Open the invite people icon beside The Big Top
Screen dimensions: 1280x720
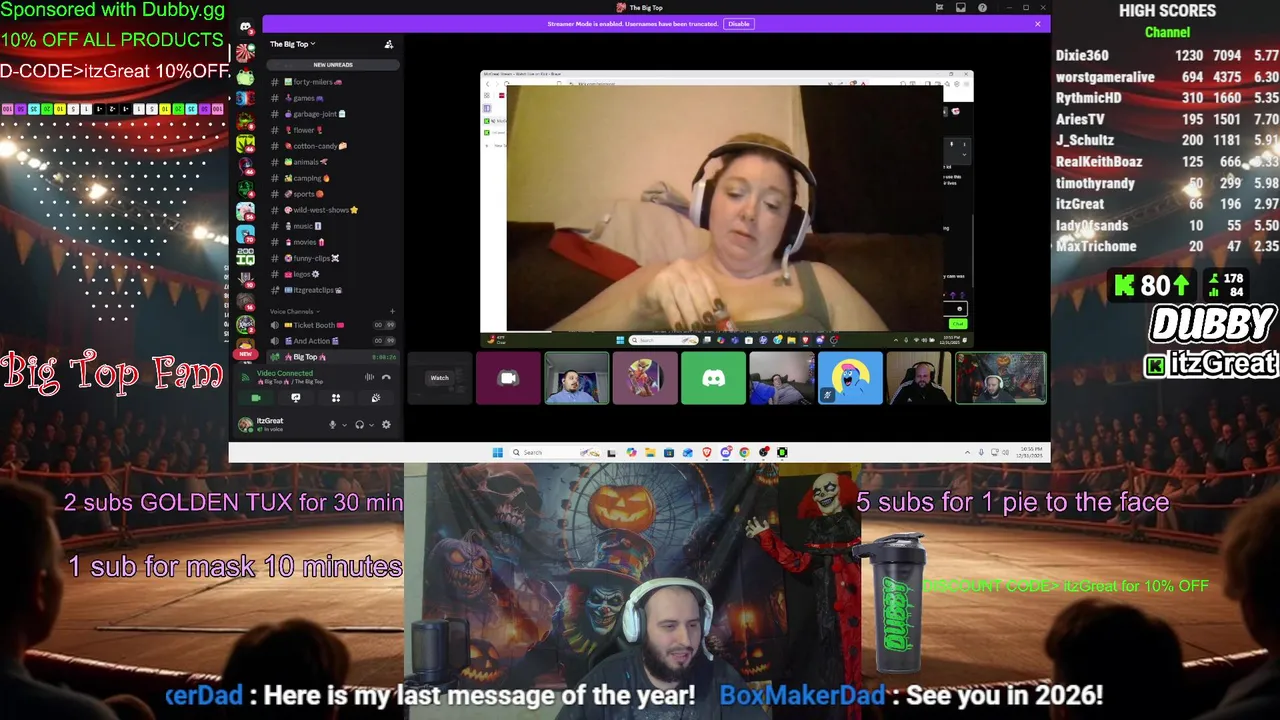(x=389, y=44)
